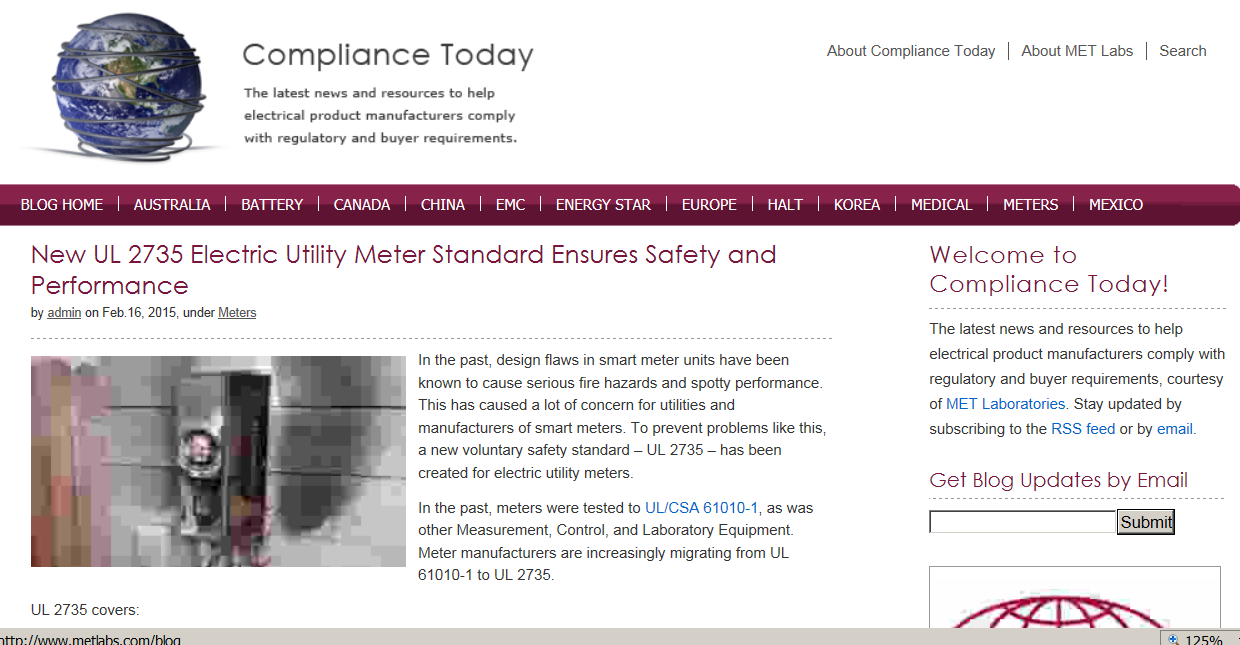The height and width of the screenshot is (645, 1240).
Task: Click the Search link in header
Action: (x=1182, y=51)
